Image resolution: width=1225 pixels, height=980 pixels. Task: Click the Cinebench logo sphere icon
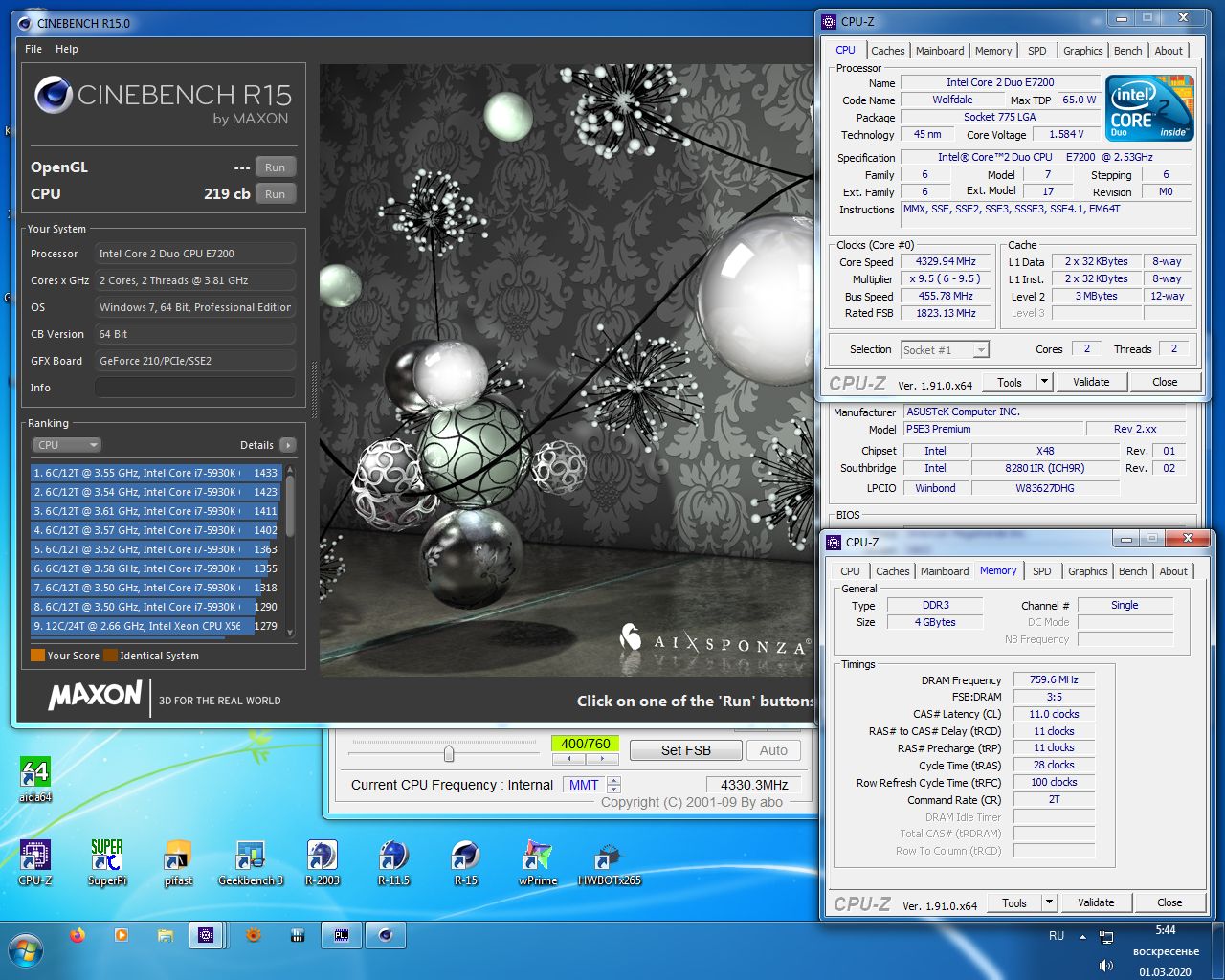54,95
